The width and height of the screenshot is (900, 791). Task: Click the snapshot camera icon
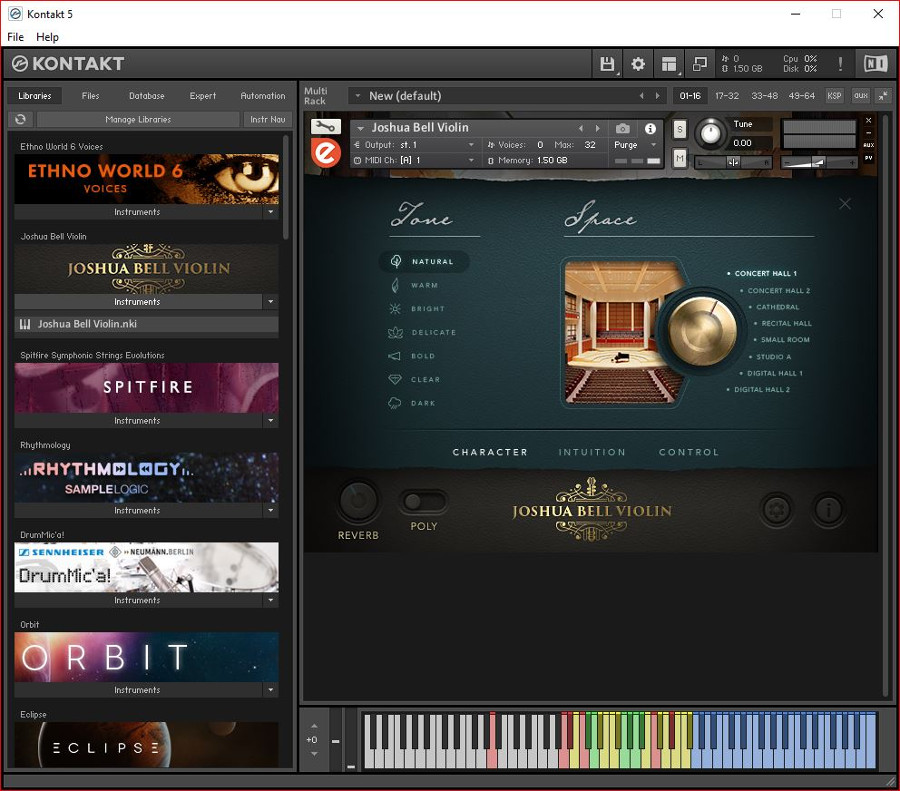[623, 129]
